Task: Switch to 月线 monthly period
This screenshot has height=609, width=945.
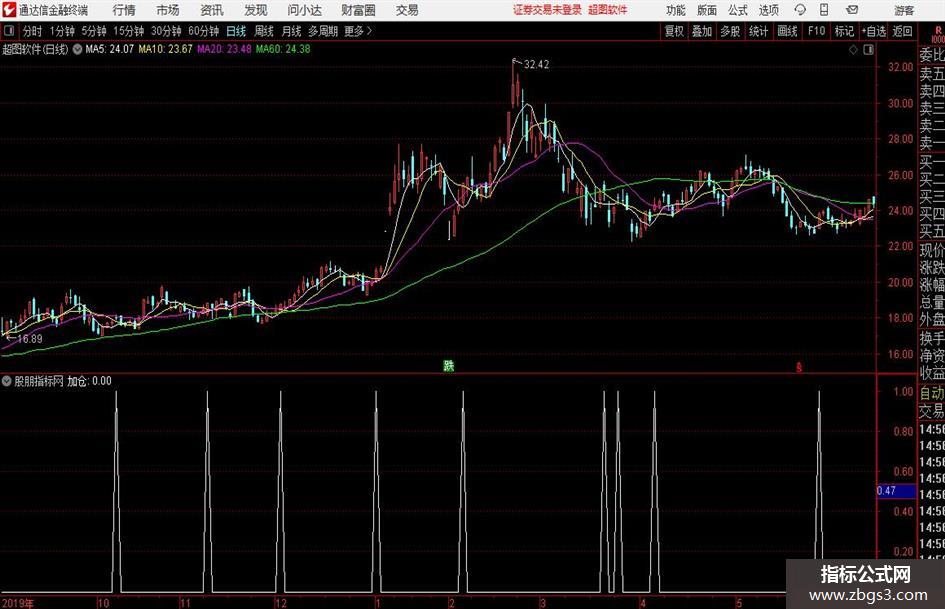Action: 291,31
